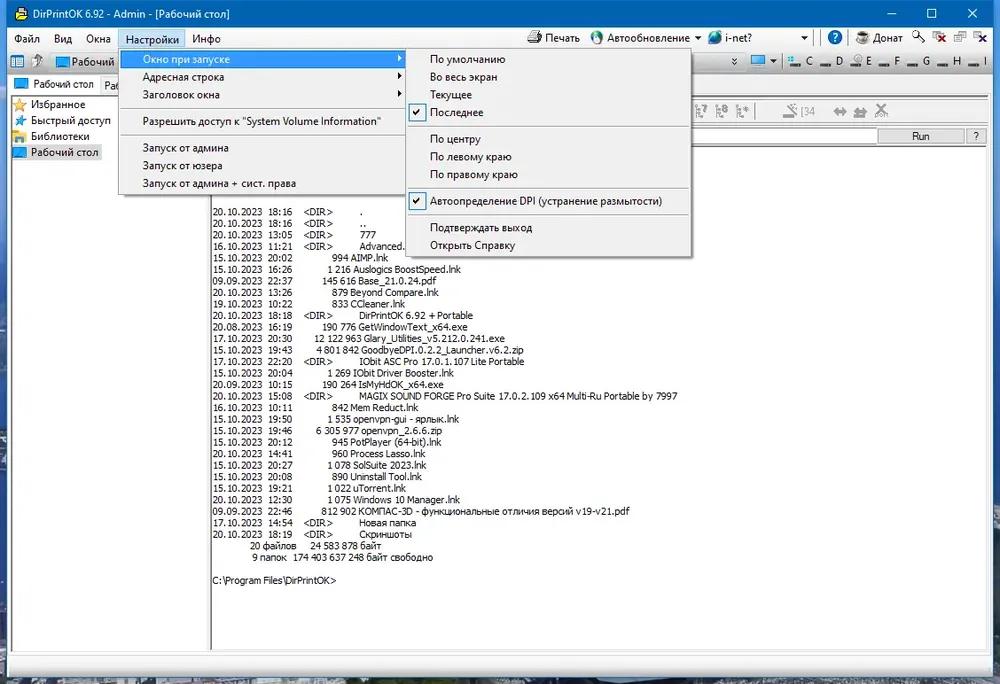
Task: Open help via blue question mark icon
Action: (835, 38)
